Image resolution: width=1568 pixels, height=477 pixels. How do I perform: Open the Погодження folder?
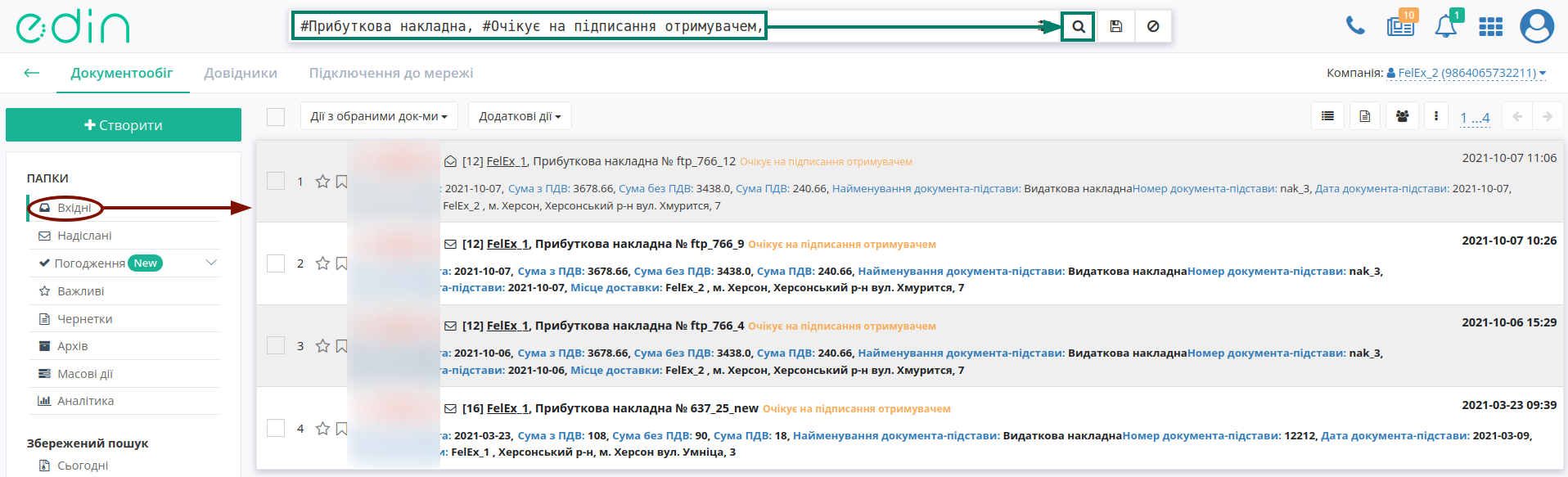[89, 263]
